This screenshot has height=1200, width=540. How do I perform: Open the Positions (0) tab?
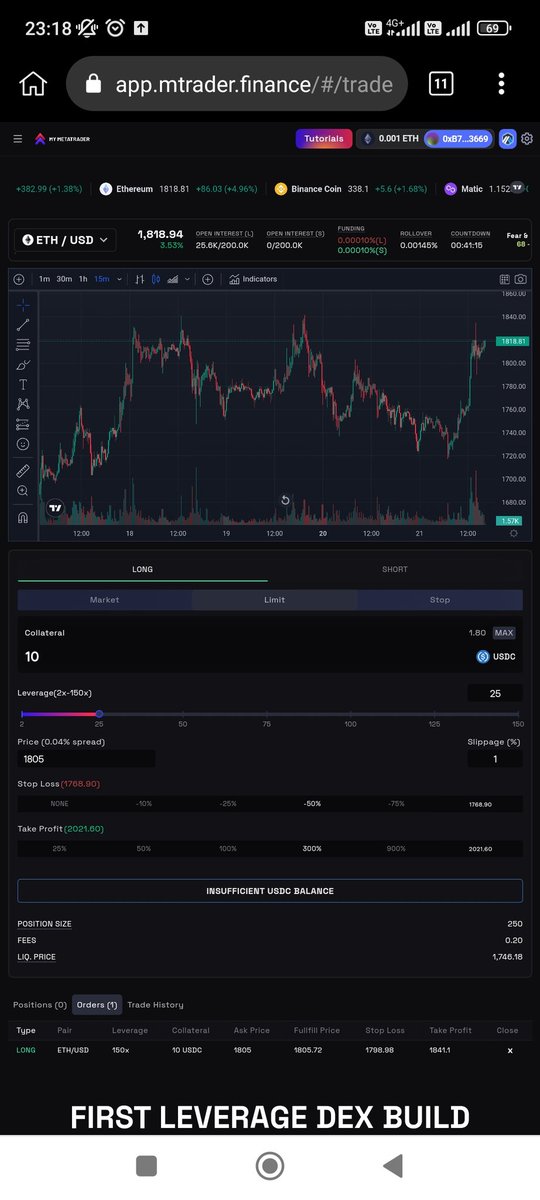40,1005
